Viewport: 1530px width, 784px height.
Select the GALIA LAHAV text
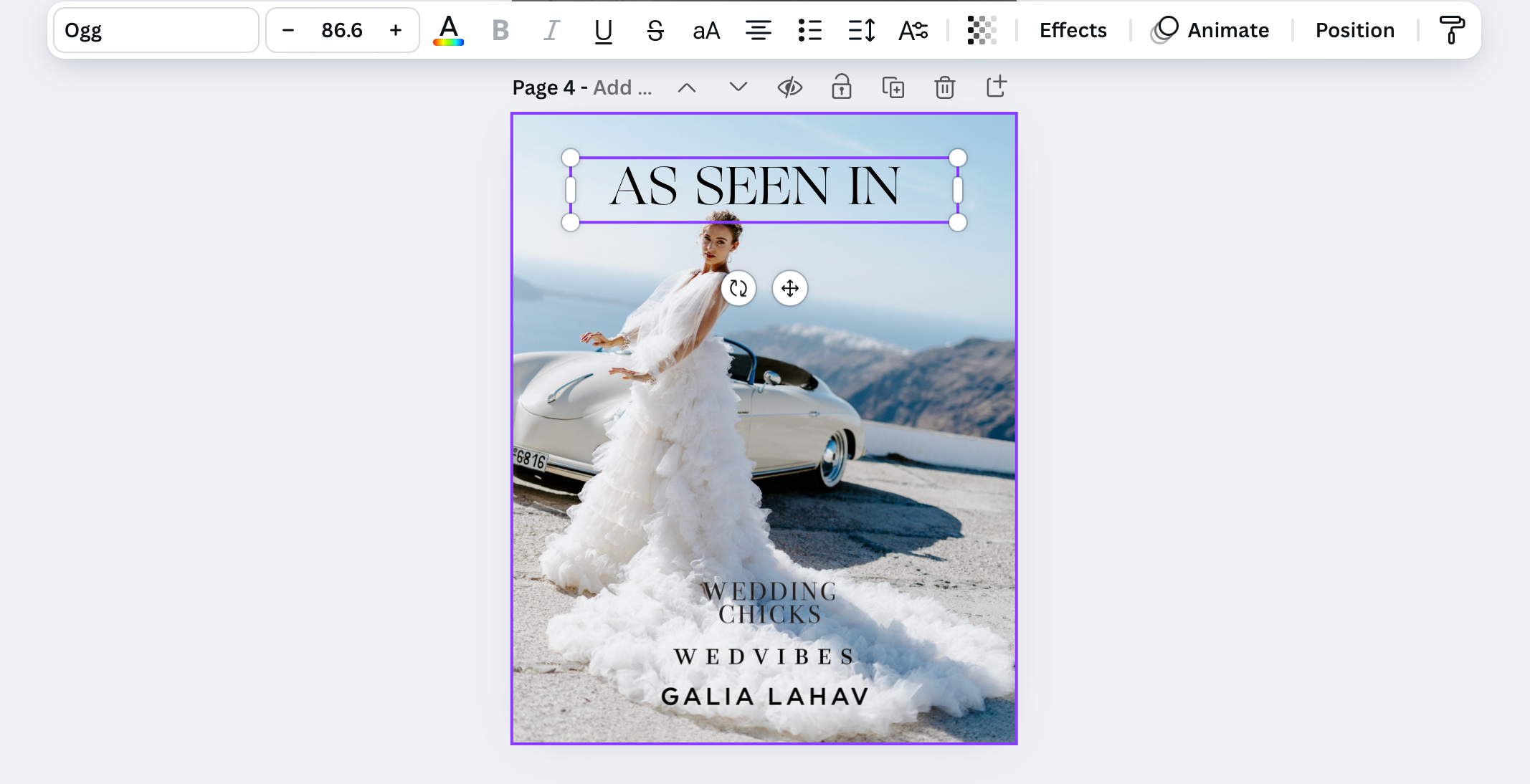(765, 697)
